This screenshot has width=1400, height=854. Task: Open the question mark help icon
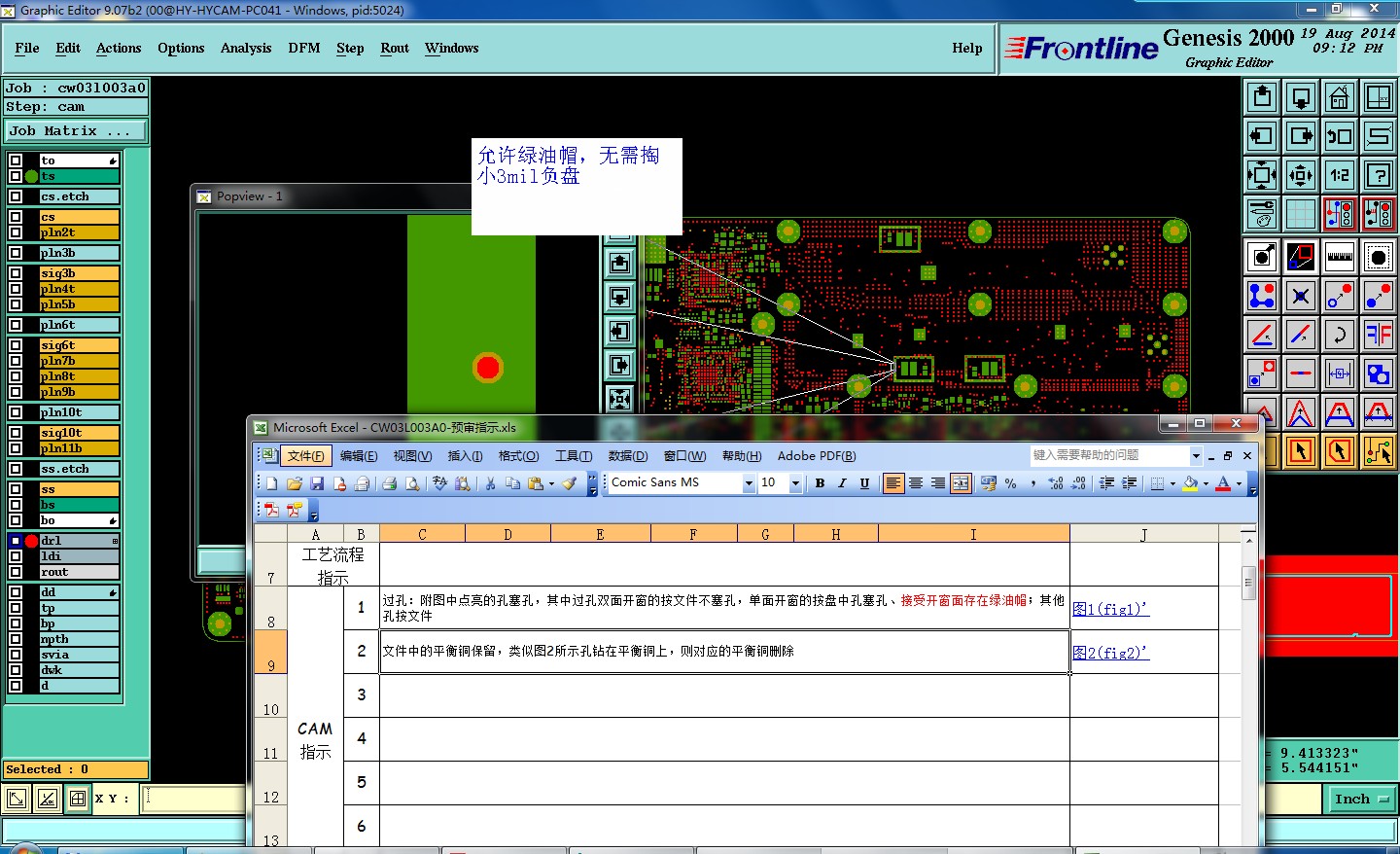coord(1378,175)
